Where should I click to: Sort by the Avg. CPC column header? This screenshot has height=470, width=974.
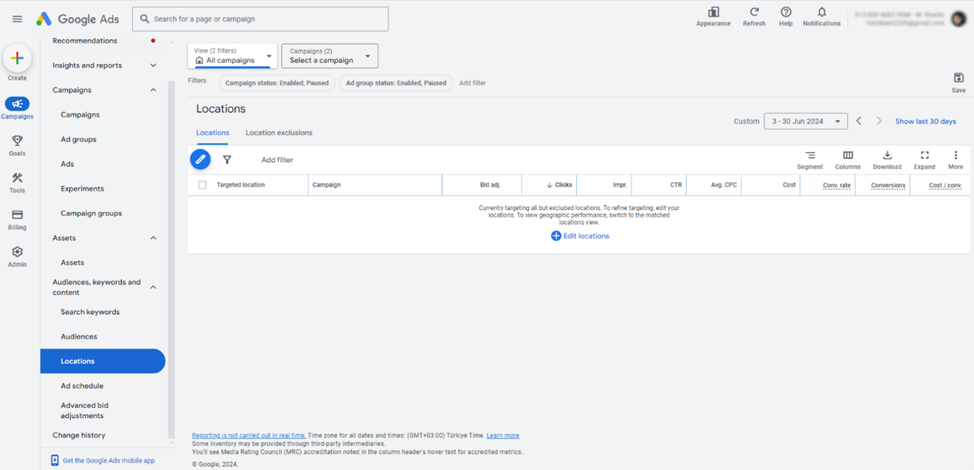[724, 185]
